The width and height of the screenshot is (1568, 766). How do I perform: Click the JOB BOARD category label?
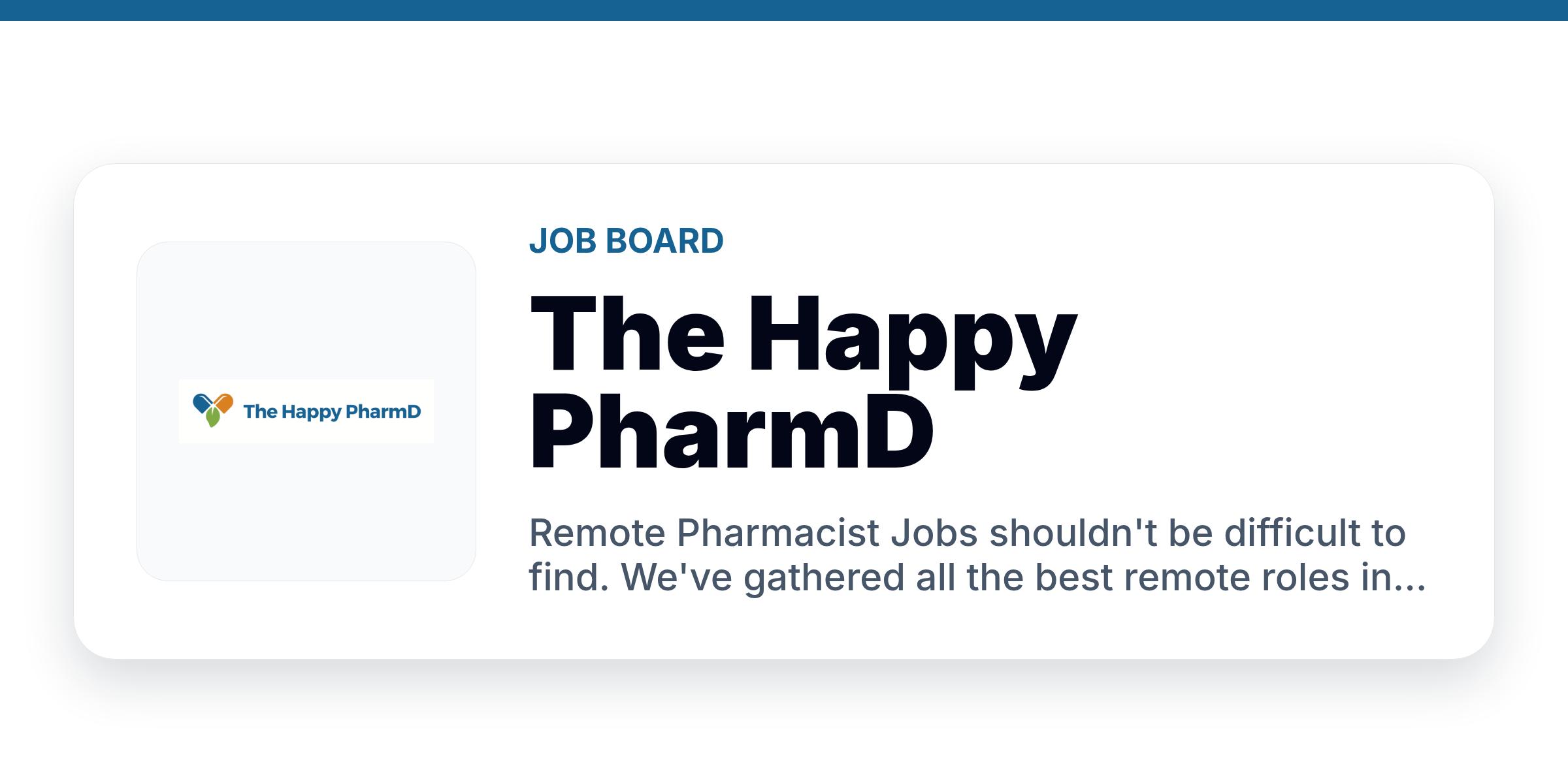(x=626, y=240)
